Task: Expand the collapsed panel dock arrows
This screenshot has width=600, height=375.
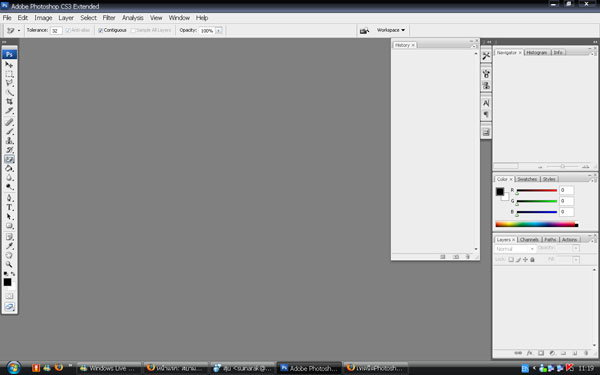Action: pyautogui.click(x=489, y=42)
